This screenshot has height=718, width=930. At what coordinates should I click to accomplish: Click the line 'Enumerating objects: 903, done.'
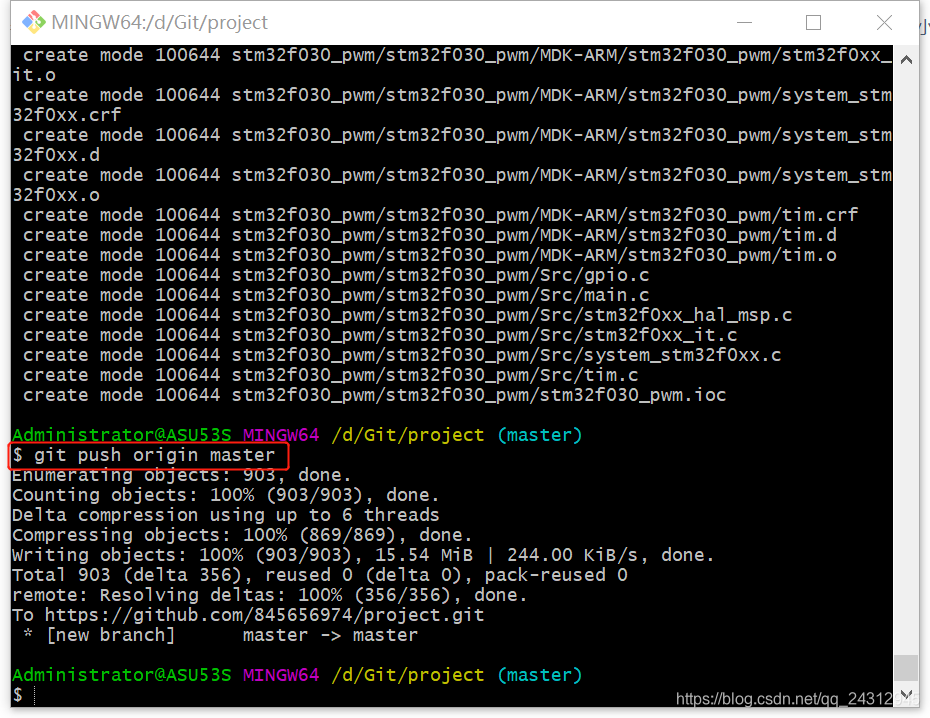pos(181,475)
